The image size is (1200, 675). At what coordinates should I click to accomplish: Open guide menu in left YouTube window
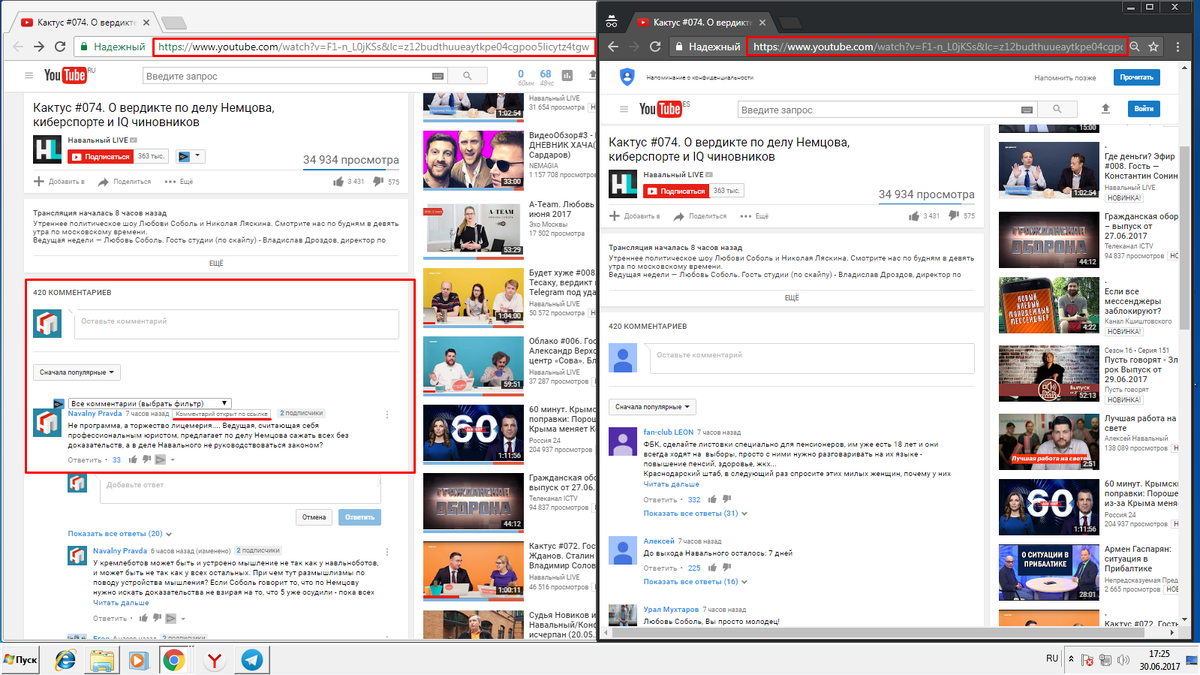[30, 76]
